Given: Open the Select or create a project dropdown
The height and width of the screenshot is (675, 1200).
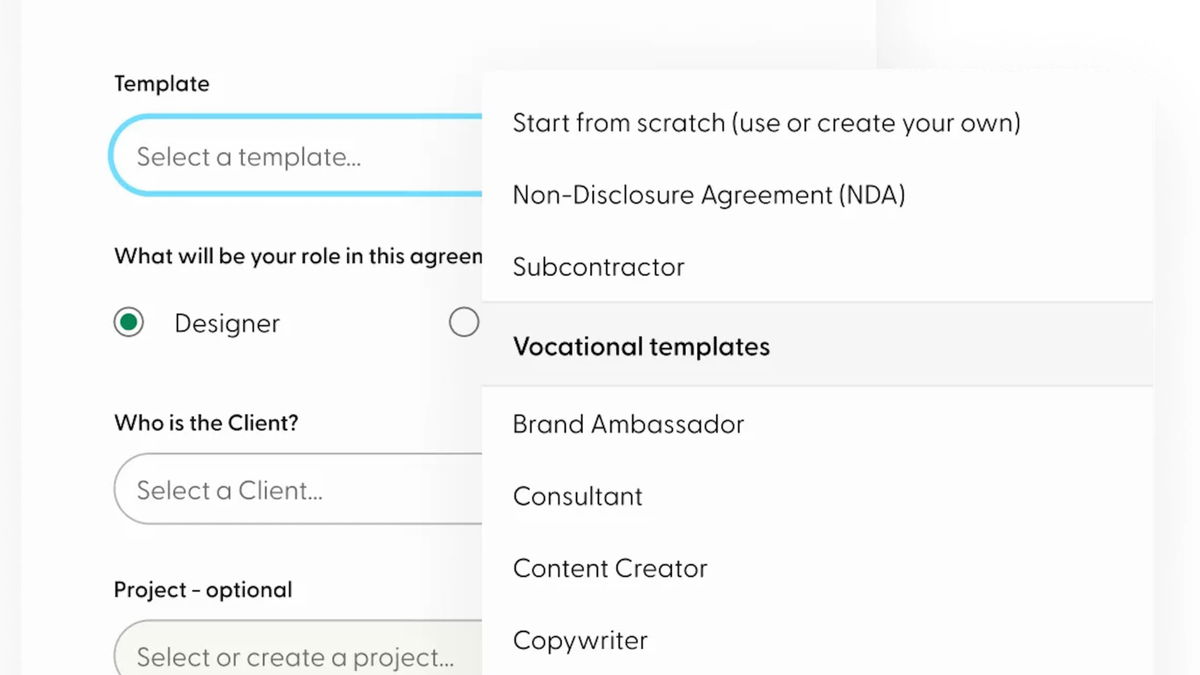Looking at the screenshot, I should tap(299, 655).
